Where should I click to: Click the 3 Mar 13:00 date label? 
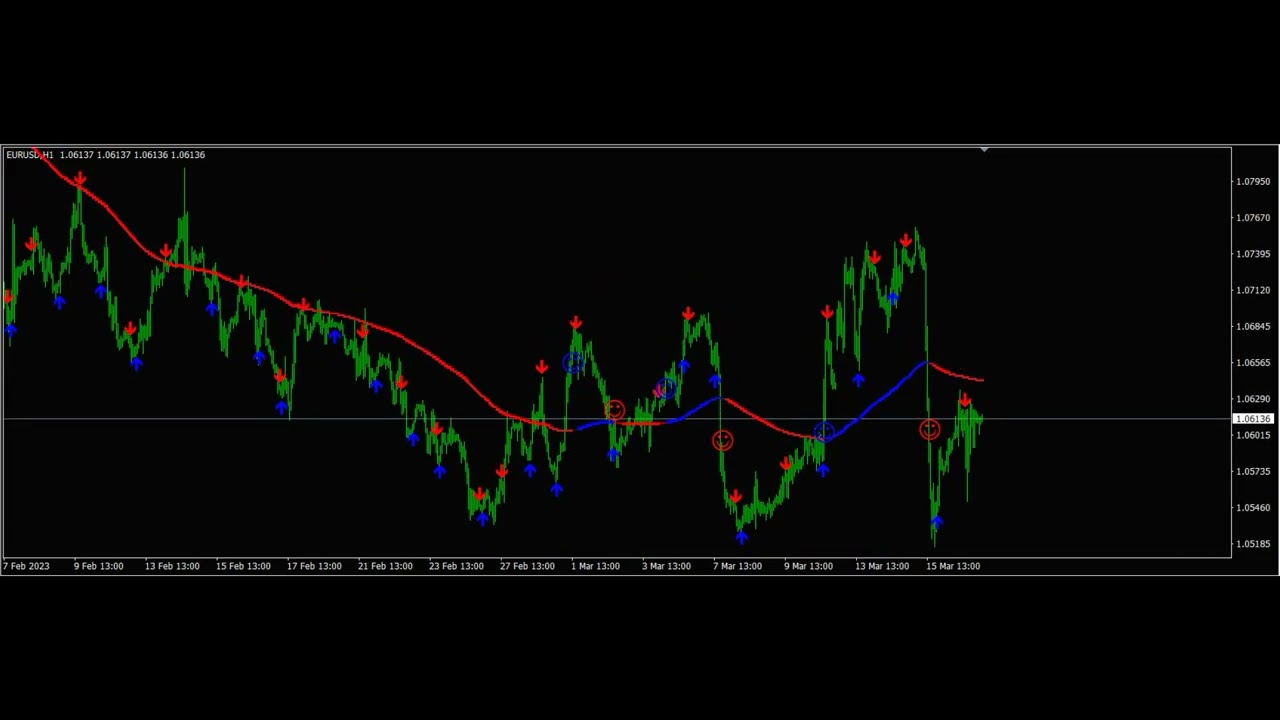[666, 566]
